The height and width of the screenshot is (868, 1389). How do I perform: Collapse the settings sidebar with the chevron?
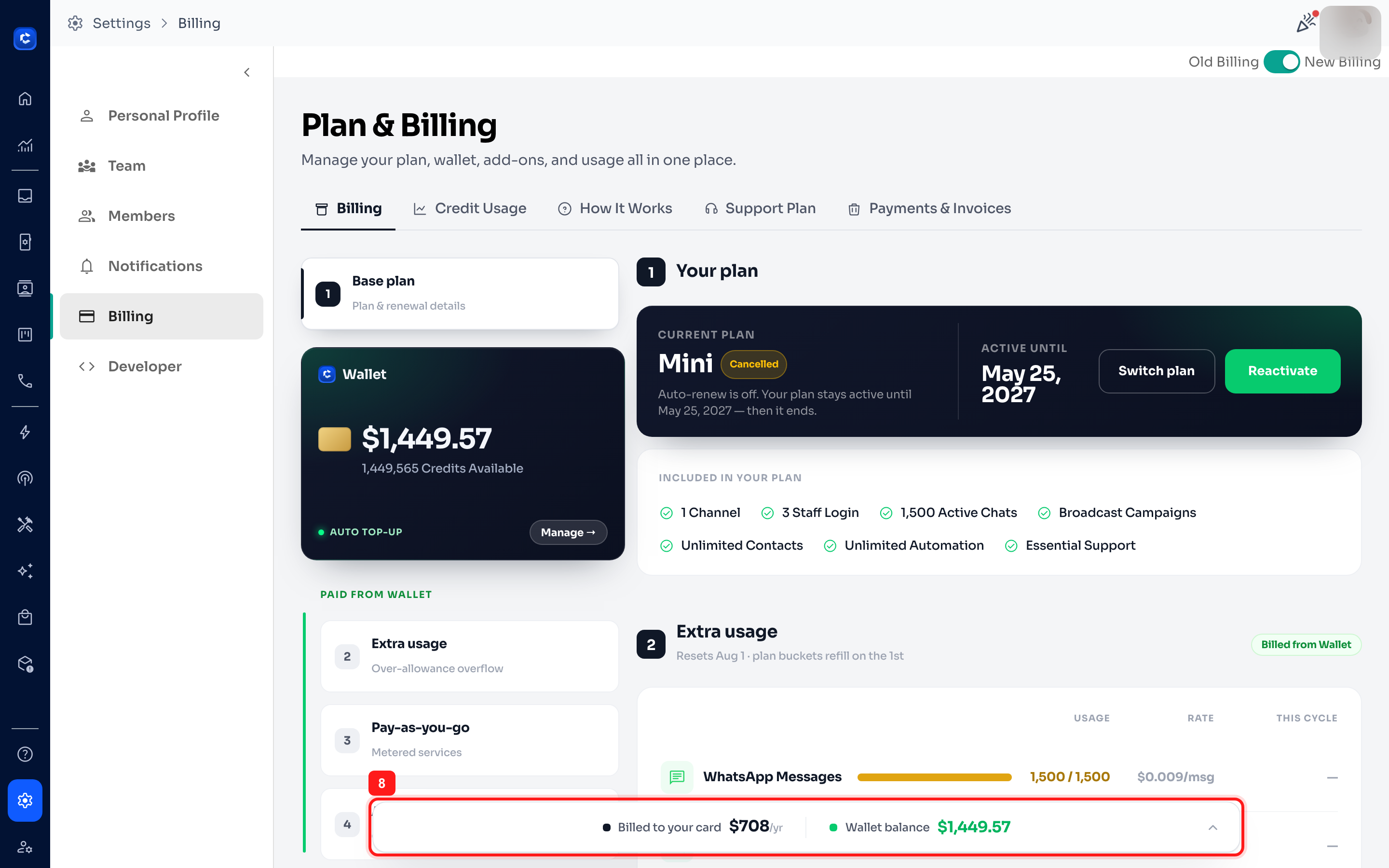247,72
